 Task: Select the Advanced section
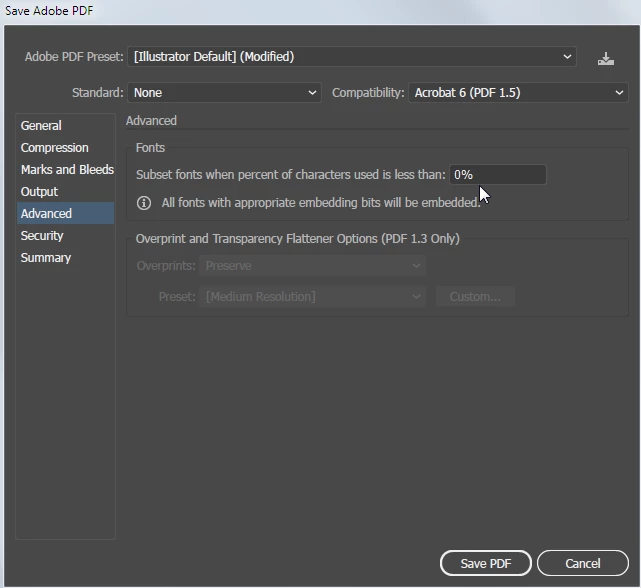pos(65,213)
